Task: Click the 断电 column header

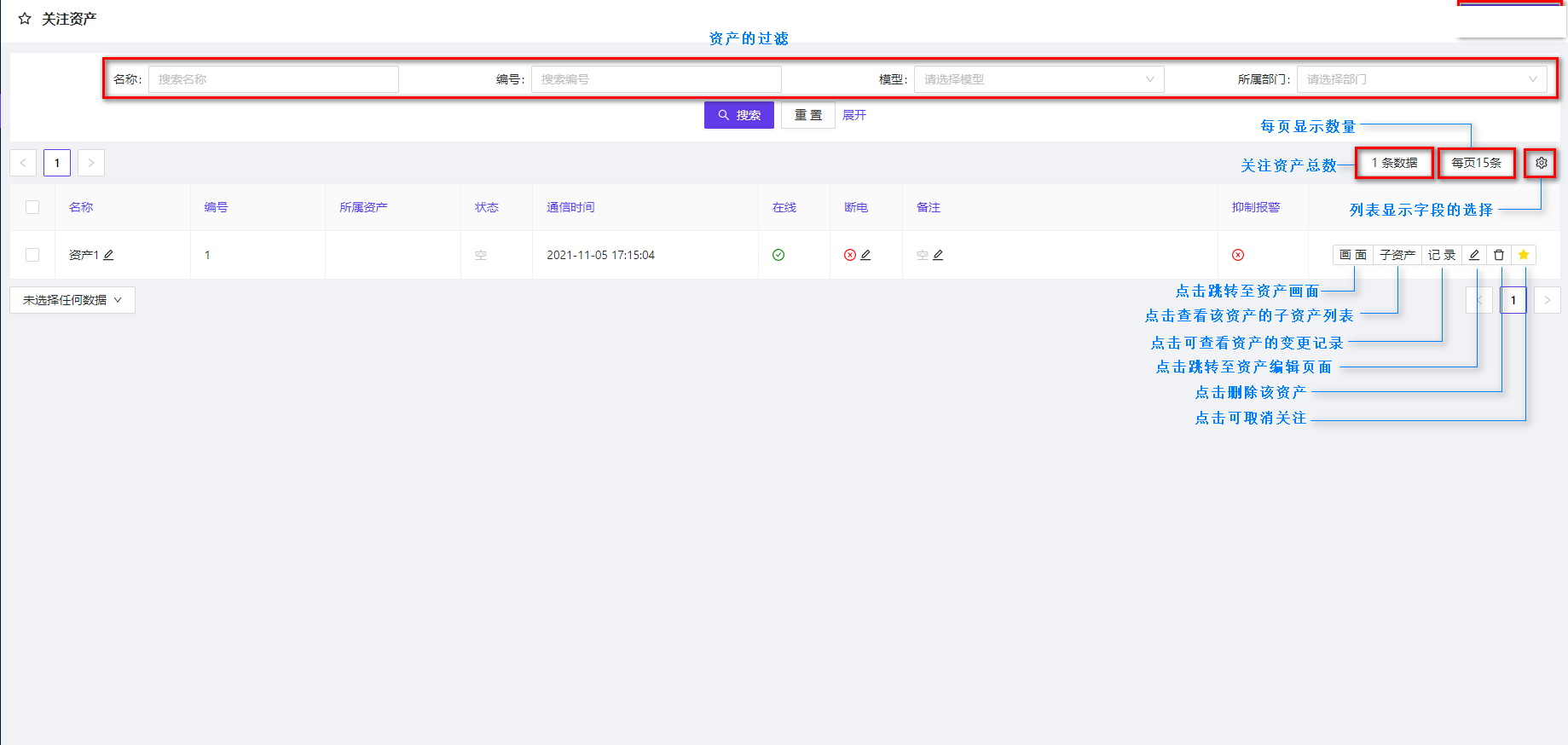Action: pos(856,207)
